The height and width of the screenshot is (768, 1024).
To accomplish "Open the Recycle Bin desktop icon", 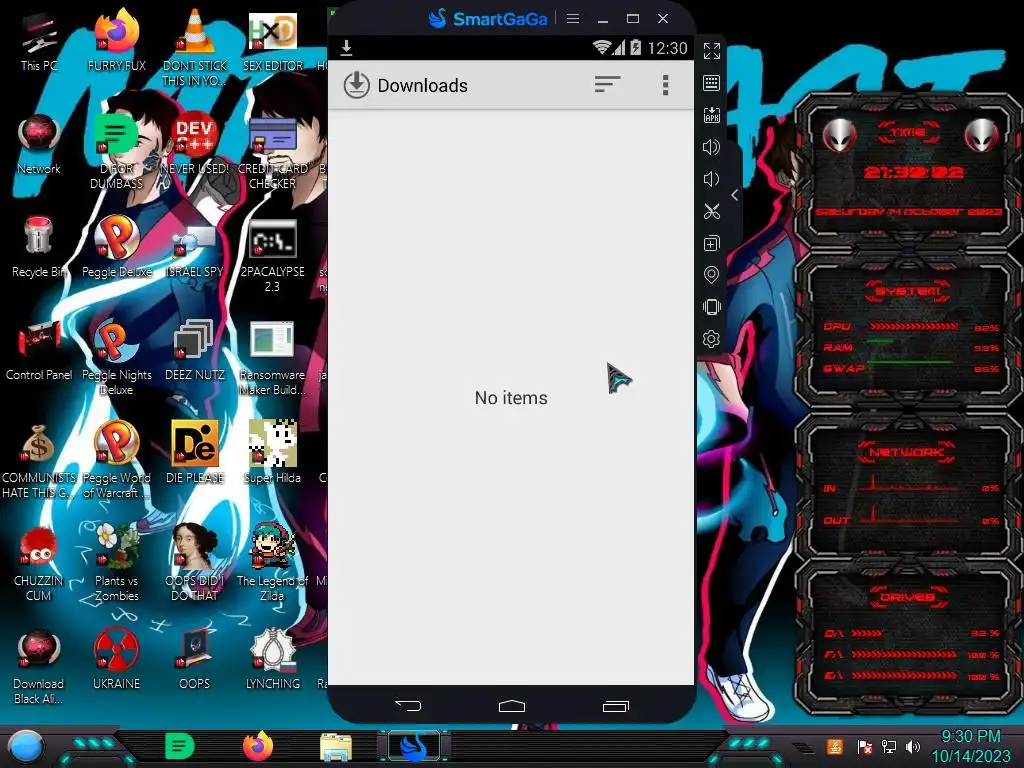I will (x=39, y=236).
